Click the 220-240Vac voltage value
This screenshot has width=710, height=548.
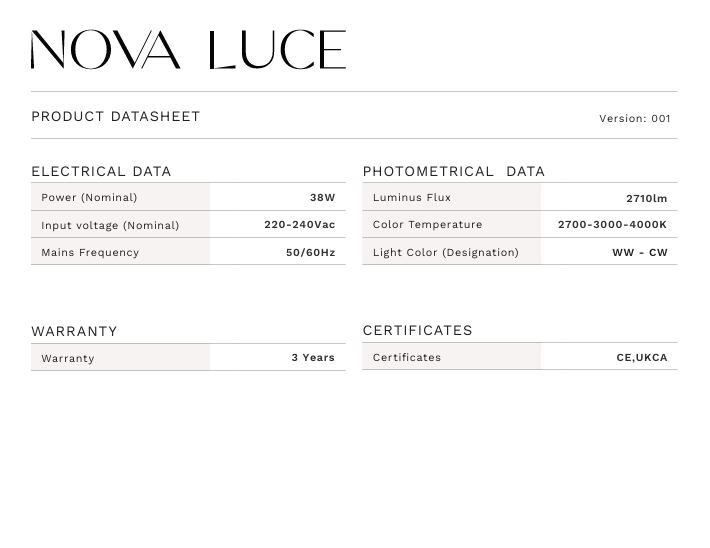pyautogui.click(x=299, y=225)
